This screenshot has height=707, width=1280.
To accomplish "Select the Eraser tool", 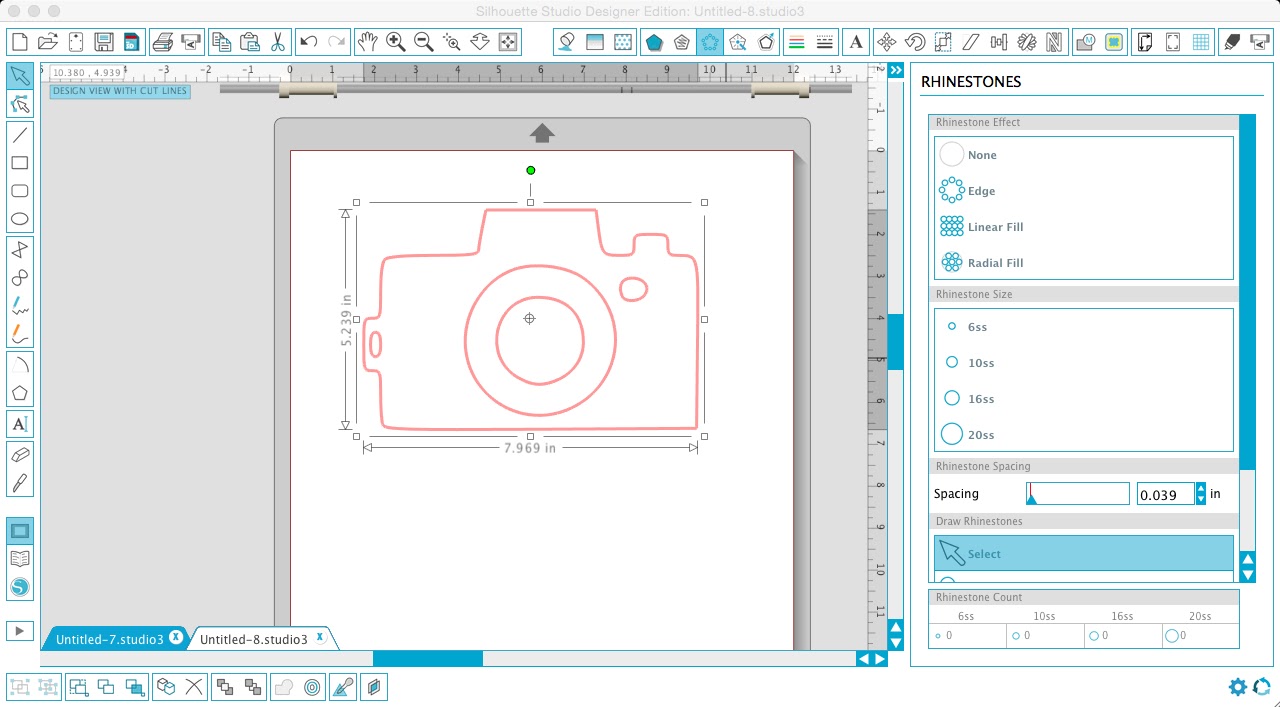I will (19, 454).
